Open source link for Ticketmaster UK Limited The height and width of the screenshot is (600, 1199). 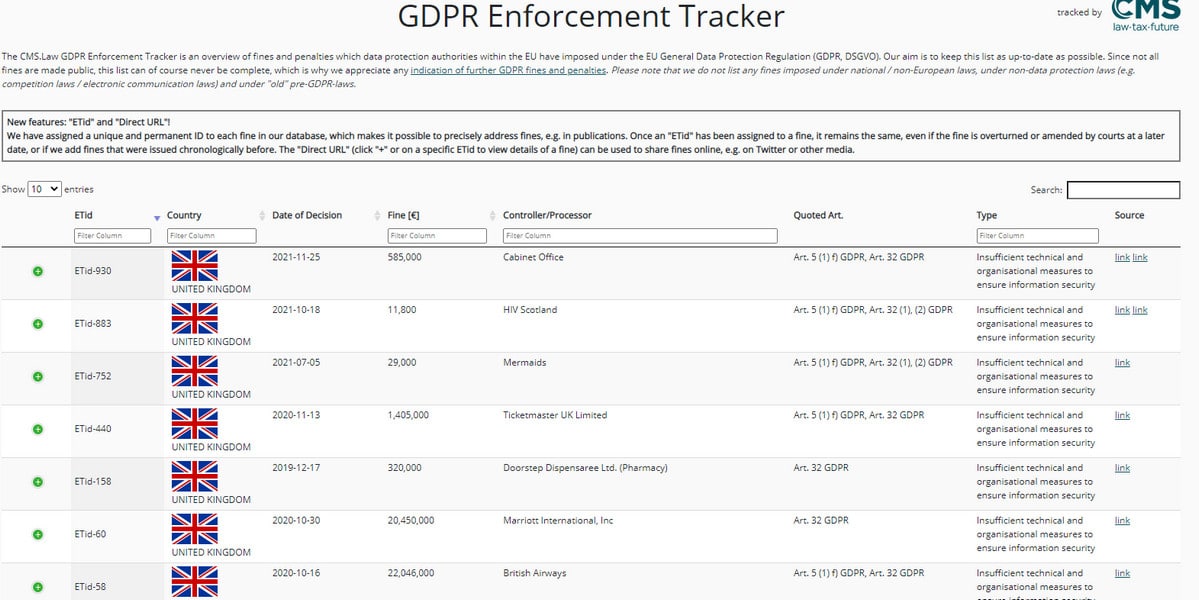click(x=1122, y=416)
